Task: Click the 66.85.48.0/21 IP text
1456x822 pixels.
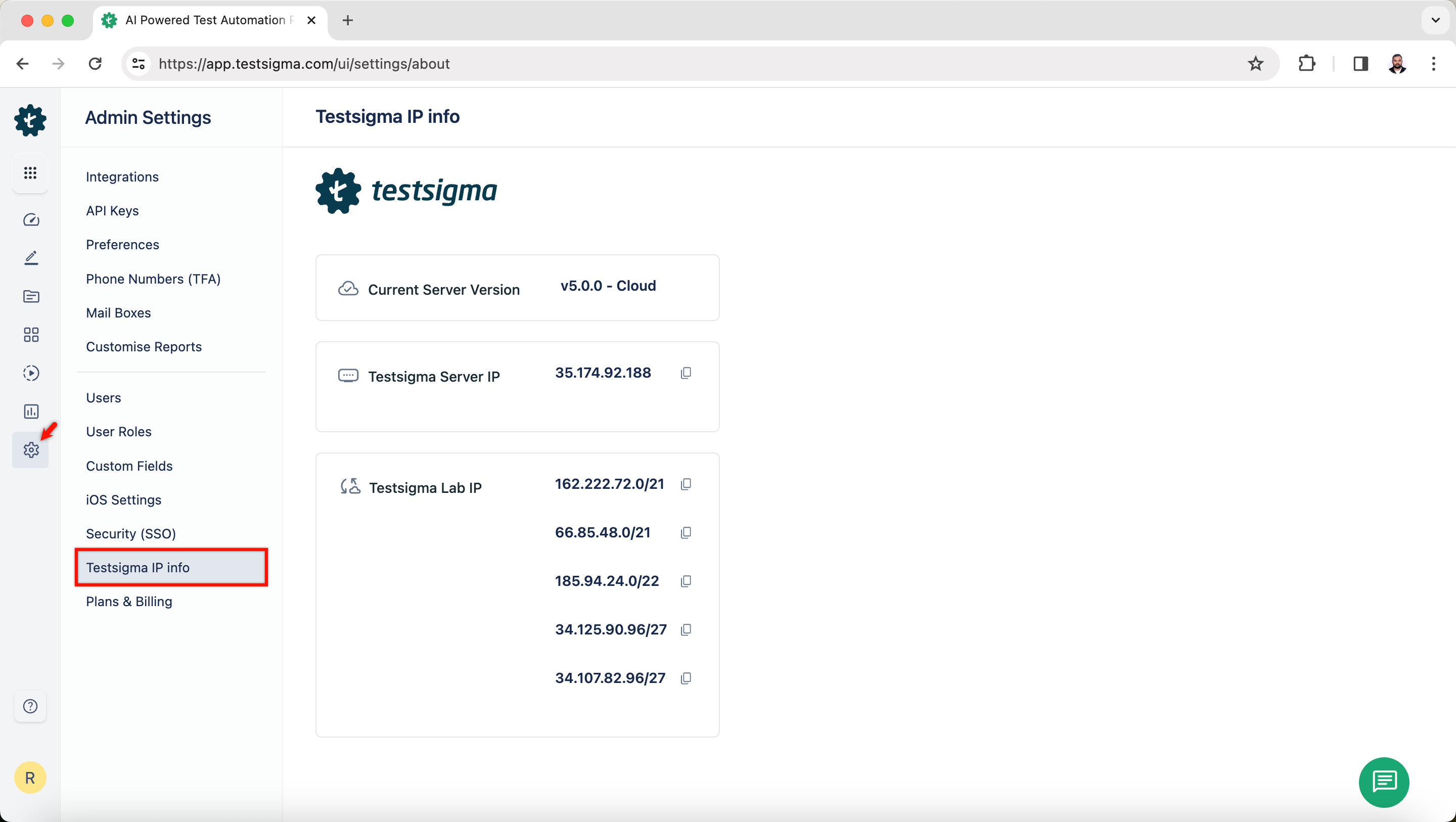Action: pos(603,533)
